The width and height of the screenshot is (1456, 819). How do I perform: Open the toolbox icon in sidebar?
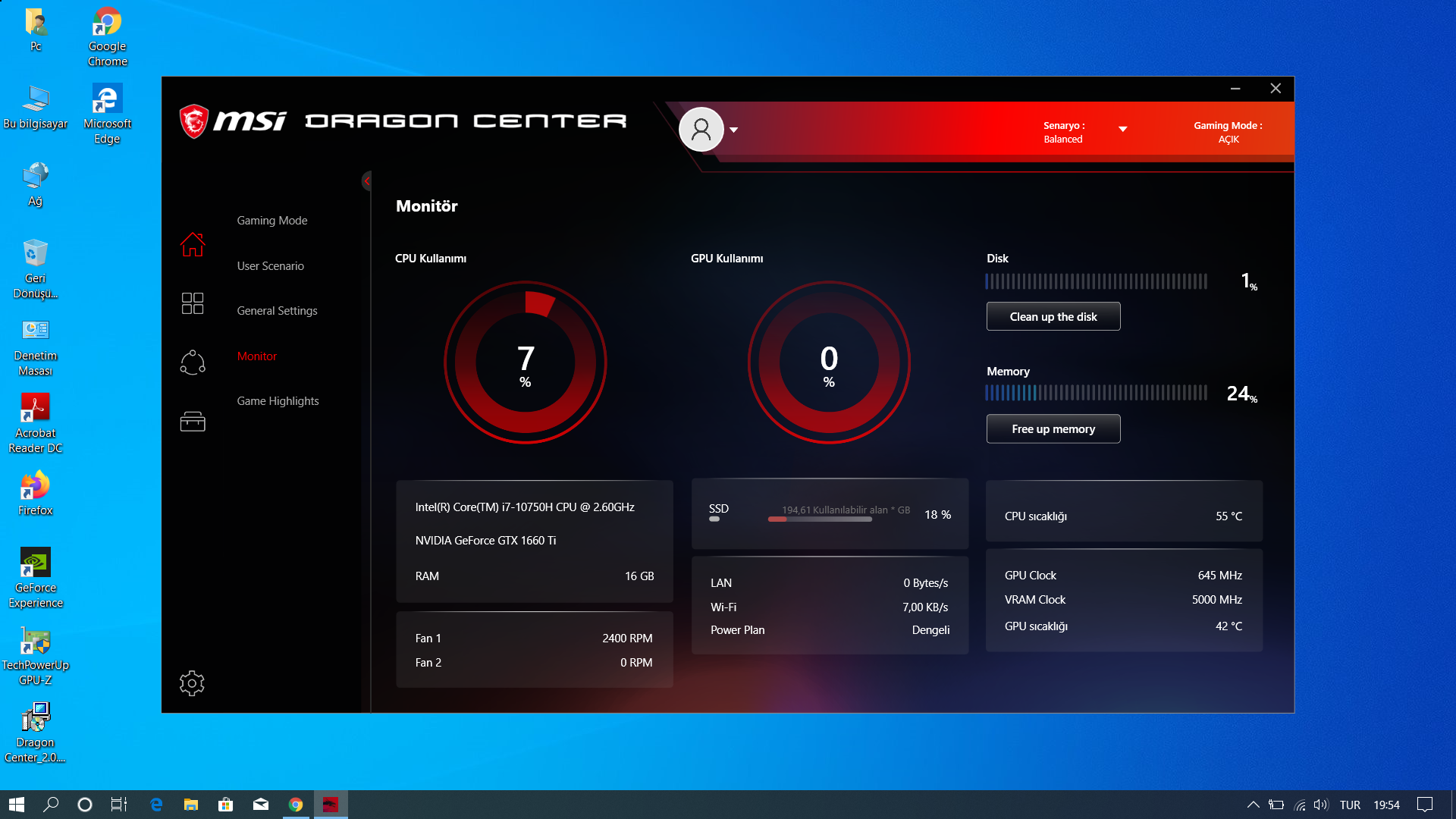[193, 422]
